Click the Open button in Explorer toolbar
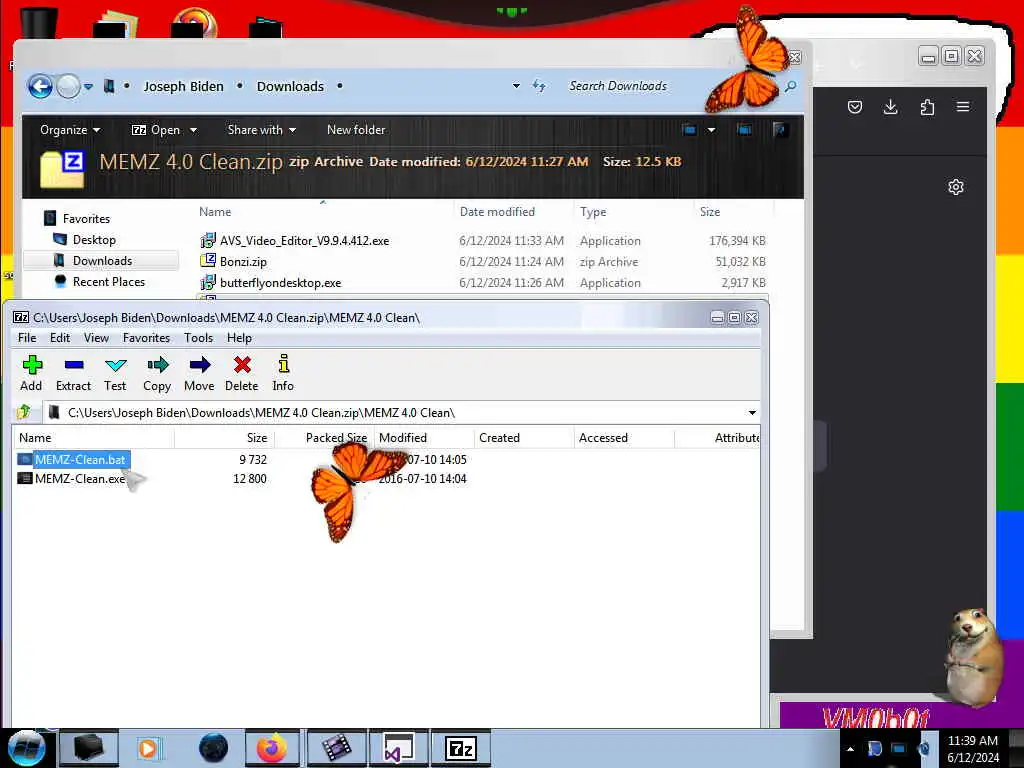This screenshot has width=1024, height=768. point(155,130)
